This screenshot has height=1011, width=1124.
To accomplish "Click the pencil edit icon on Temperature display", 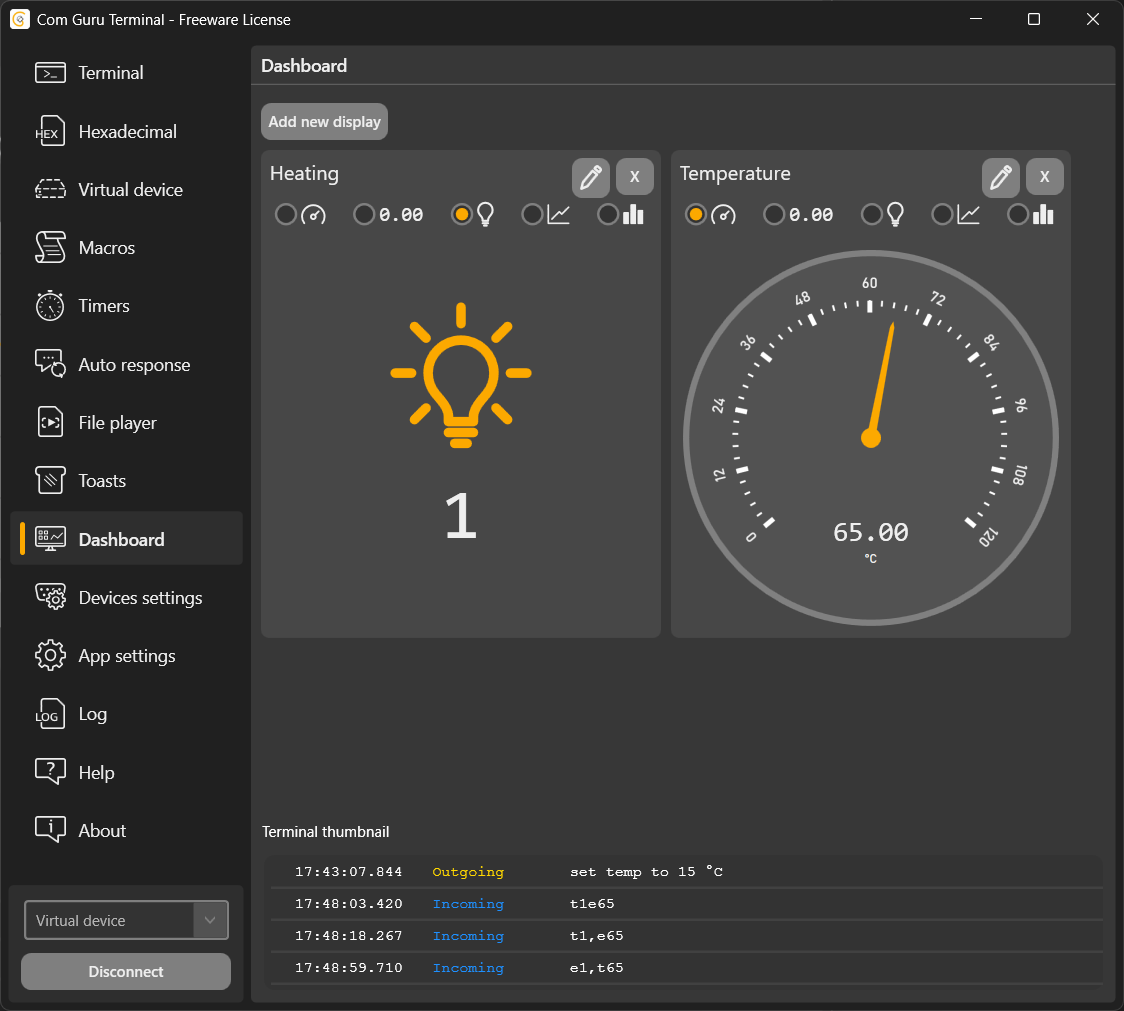I will pyautogui.click(x=1000, y=177).
